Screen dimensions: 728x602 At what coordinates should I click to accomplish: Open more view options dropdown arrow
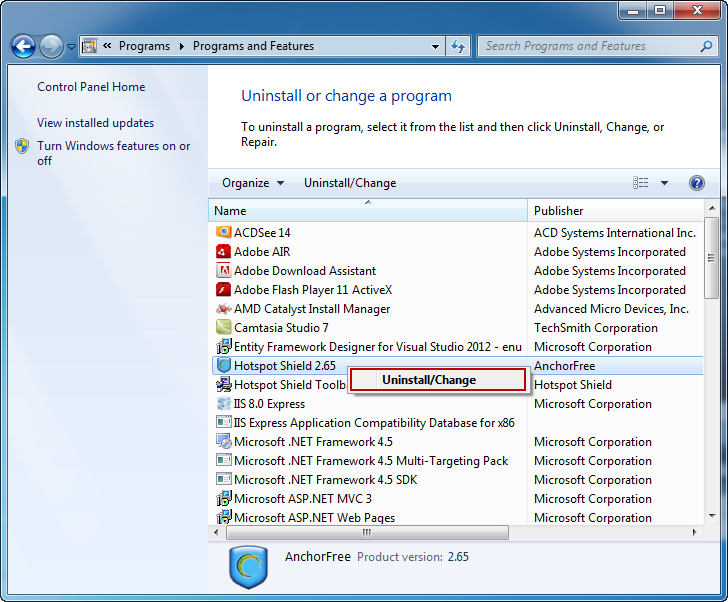pos(664,183)
